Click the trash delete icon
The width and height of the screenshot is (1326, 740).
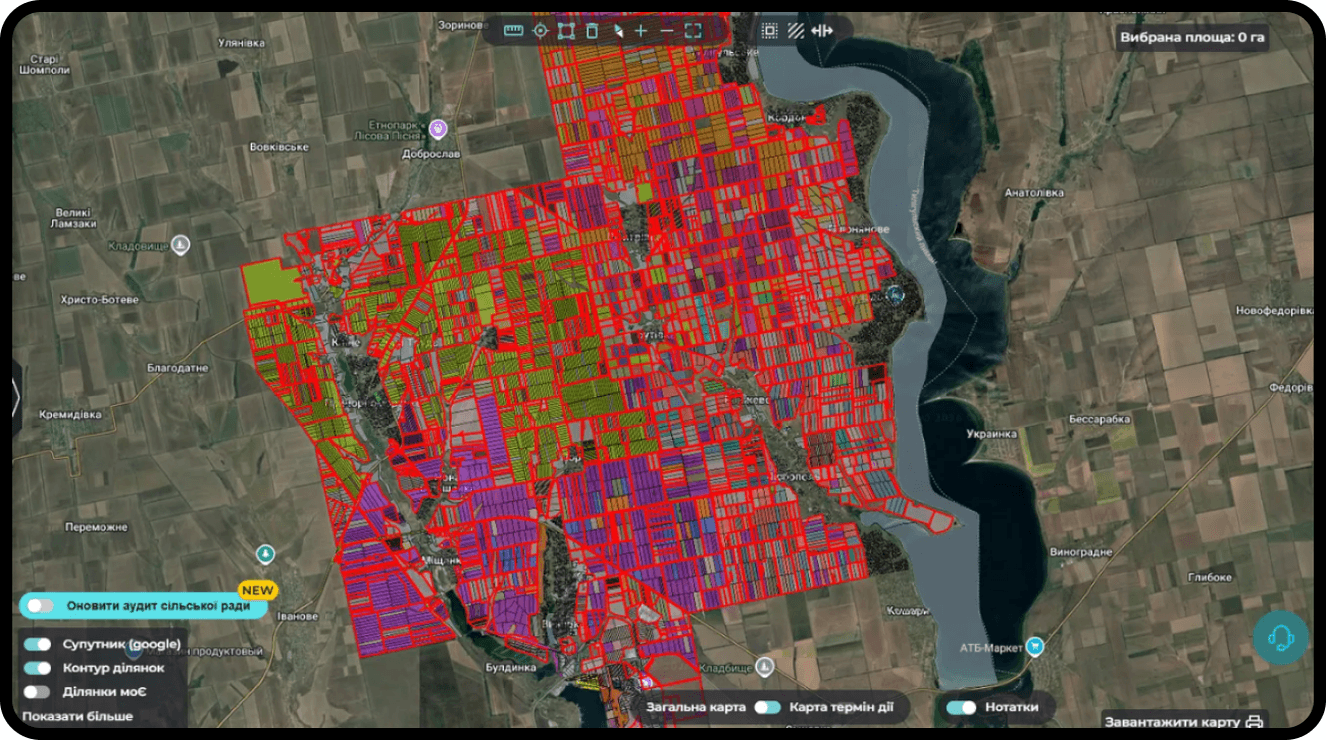pos(591,30)
